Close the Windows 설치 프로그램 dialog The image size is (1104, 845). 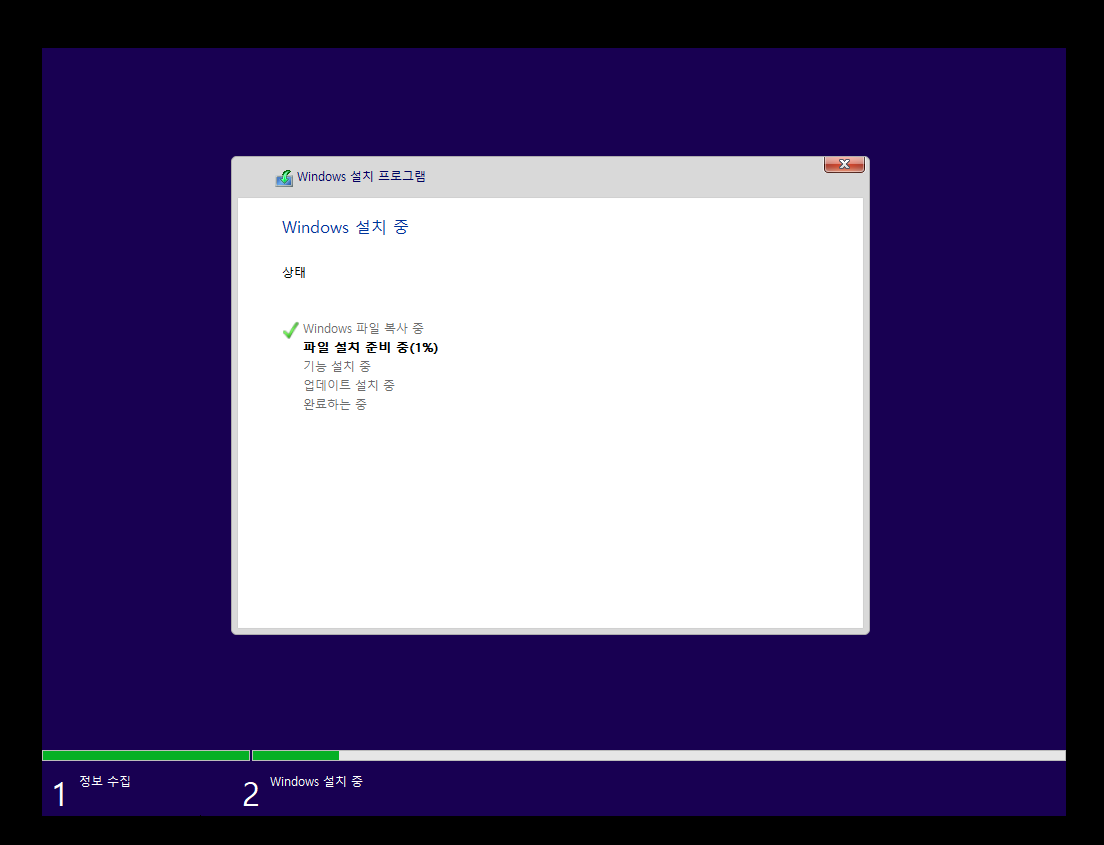[x=843, y=164]
